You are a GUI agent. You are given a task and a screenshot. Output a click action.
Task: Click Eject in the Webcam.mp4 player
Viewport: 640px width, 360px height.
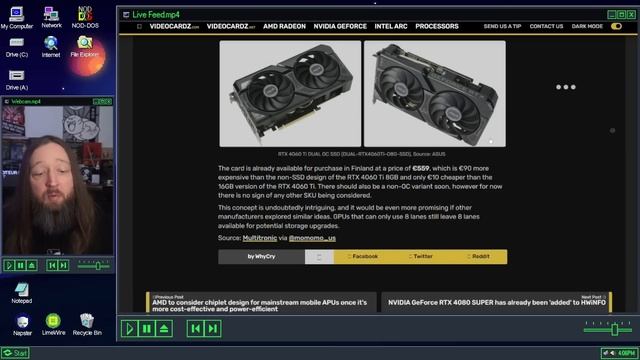32,266
